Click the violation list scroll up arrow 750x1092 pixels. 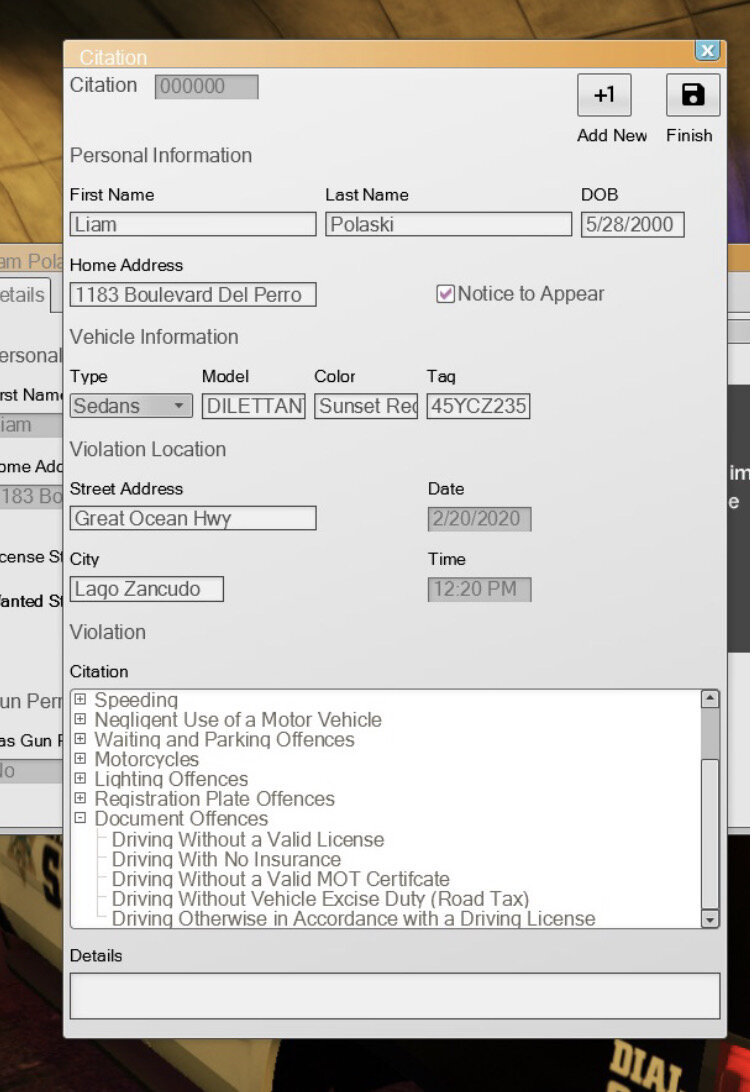tap(710, 700)
